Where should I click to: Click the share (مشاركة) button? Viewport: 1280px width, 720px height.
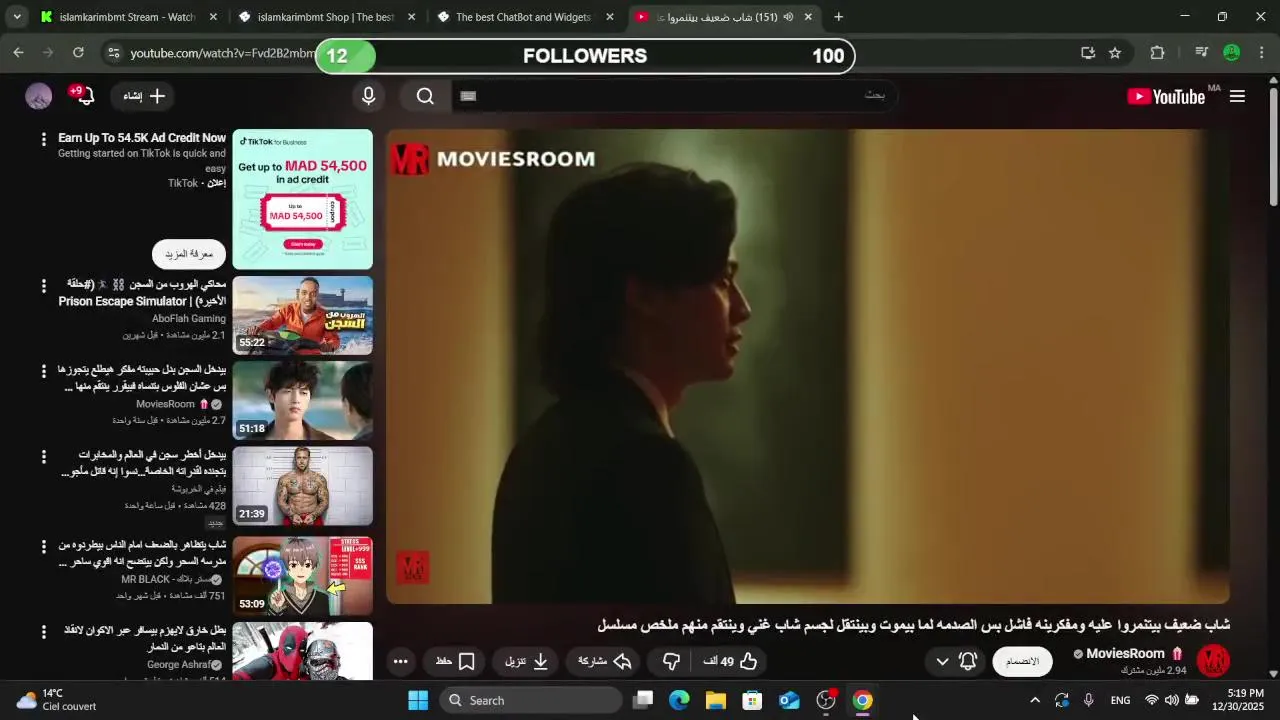coord(605,661)
